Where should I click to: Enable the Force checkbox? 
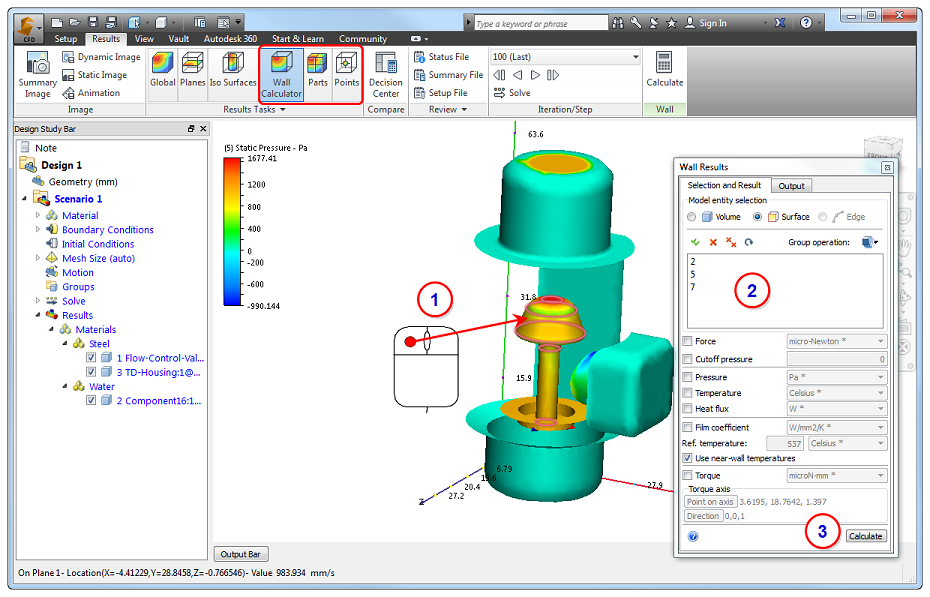pyautogui.click(x=687, y=341)
